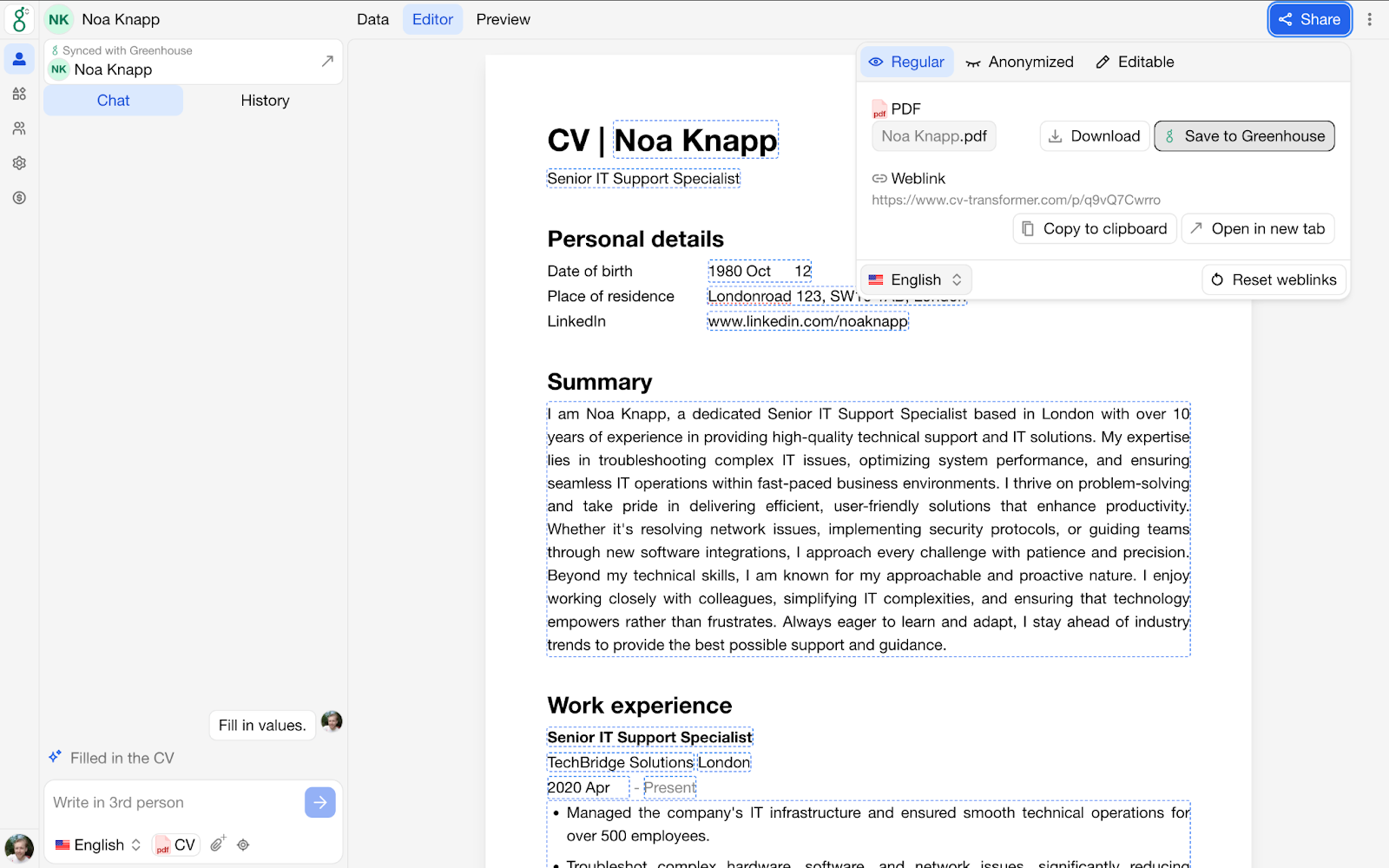Switch to the Editor tab
This screenshot has height=868, width=1389.
click(432, 19)
